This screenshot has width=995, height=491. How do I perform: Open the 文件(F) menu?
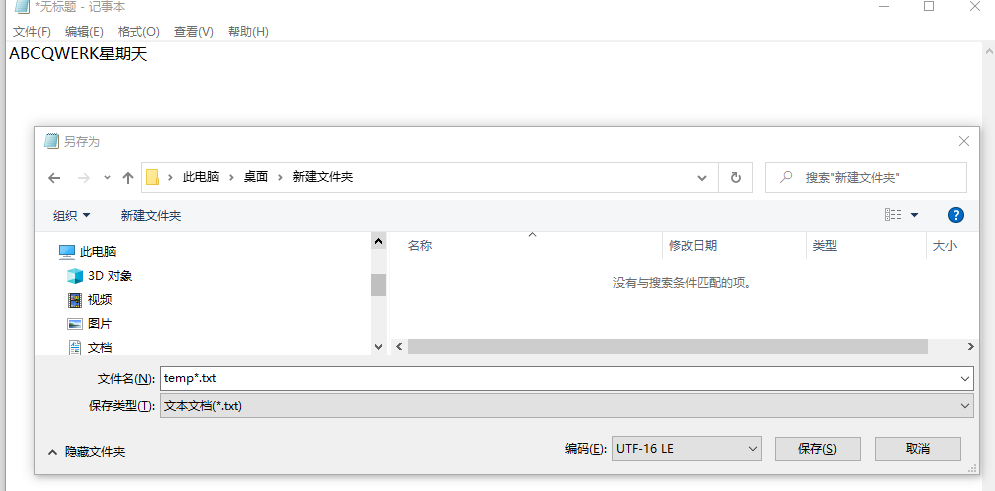32,32
